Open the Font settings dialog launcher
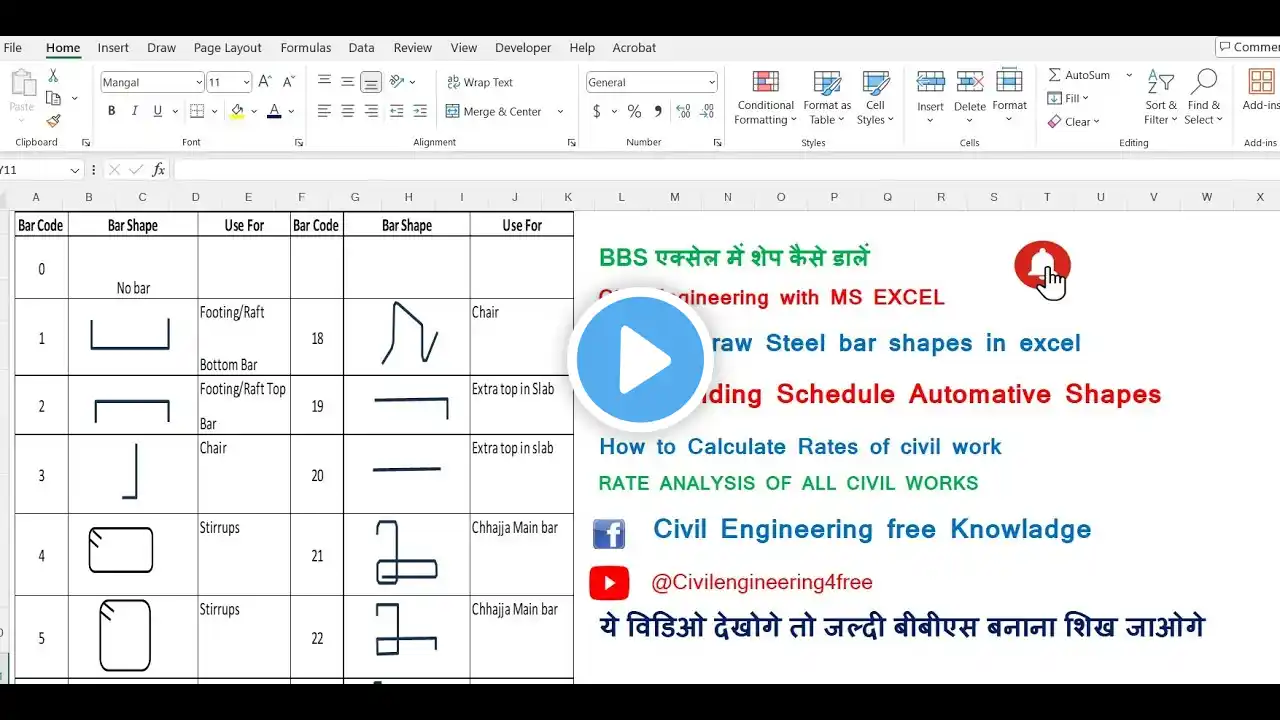 (x=298, y=143)
